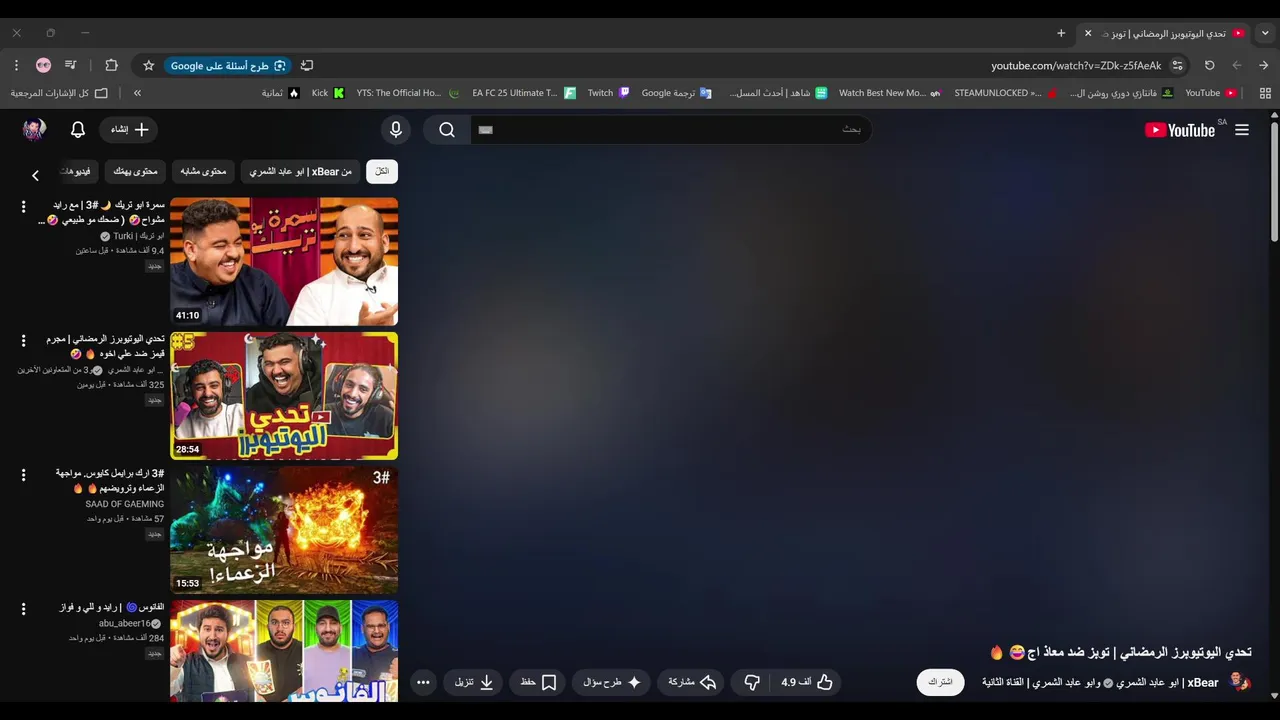Reload the page with the refresh icon

pyautogui.click(x=1209, y=65)
